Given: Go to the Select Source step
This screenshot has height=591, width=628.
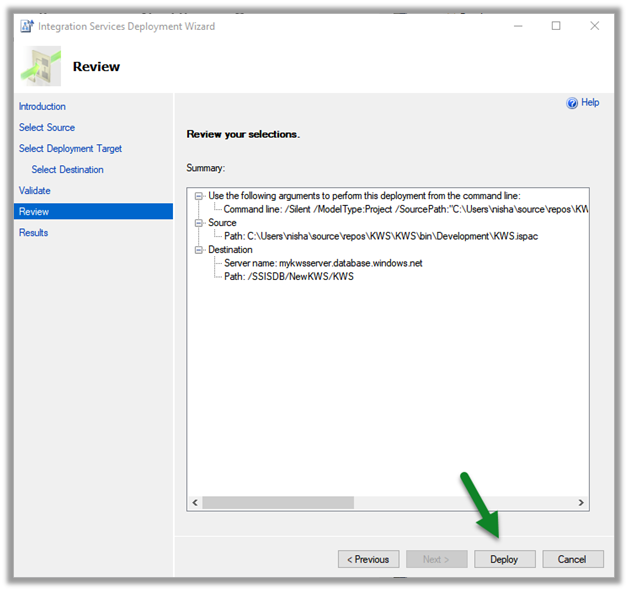Looking at the screenshot, I should (x=47, y=127).
